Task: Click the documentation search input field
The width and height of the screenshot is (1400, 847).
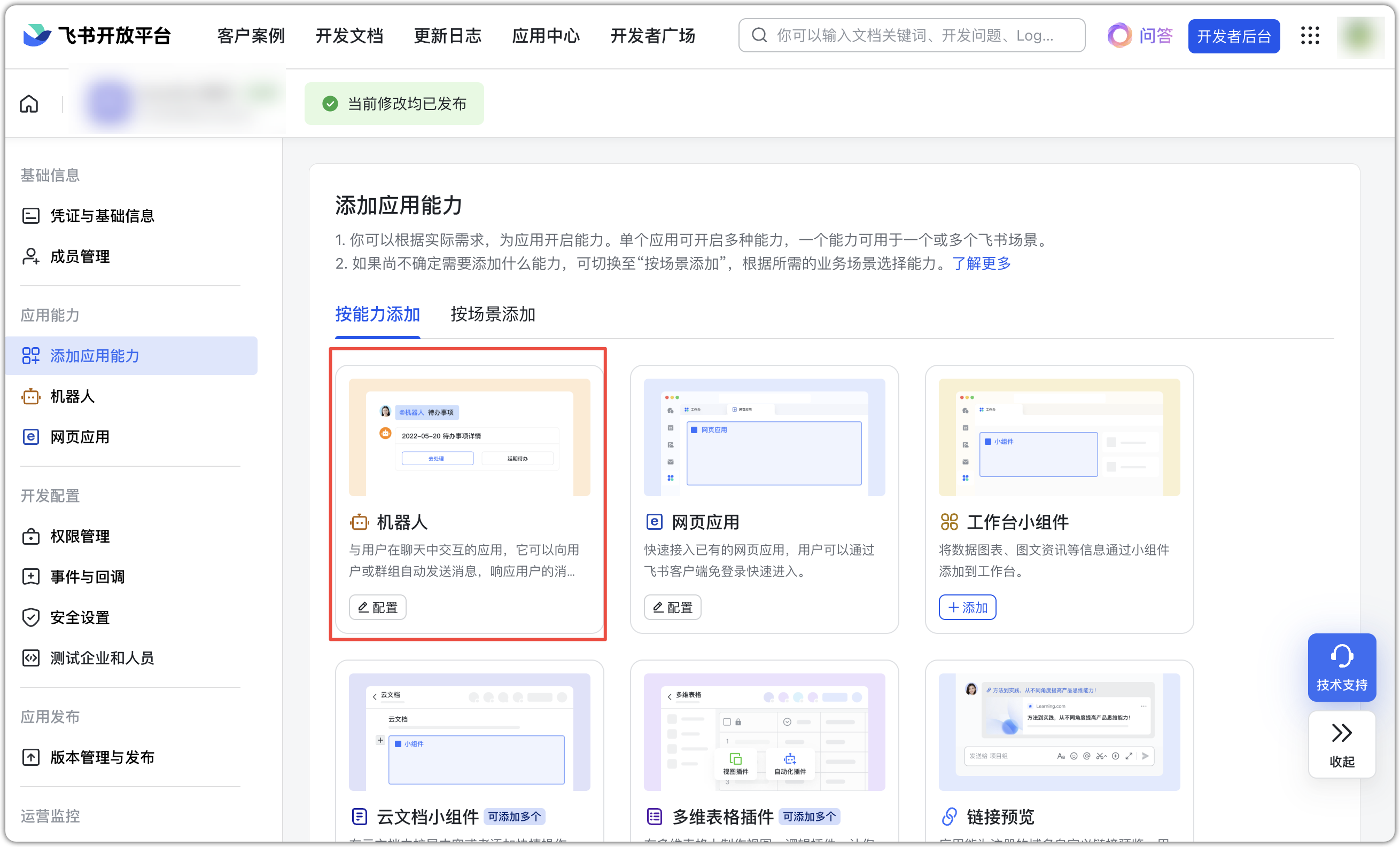Action: (x=912, y=35)
